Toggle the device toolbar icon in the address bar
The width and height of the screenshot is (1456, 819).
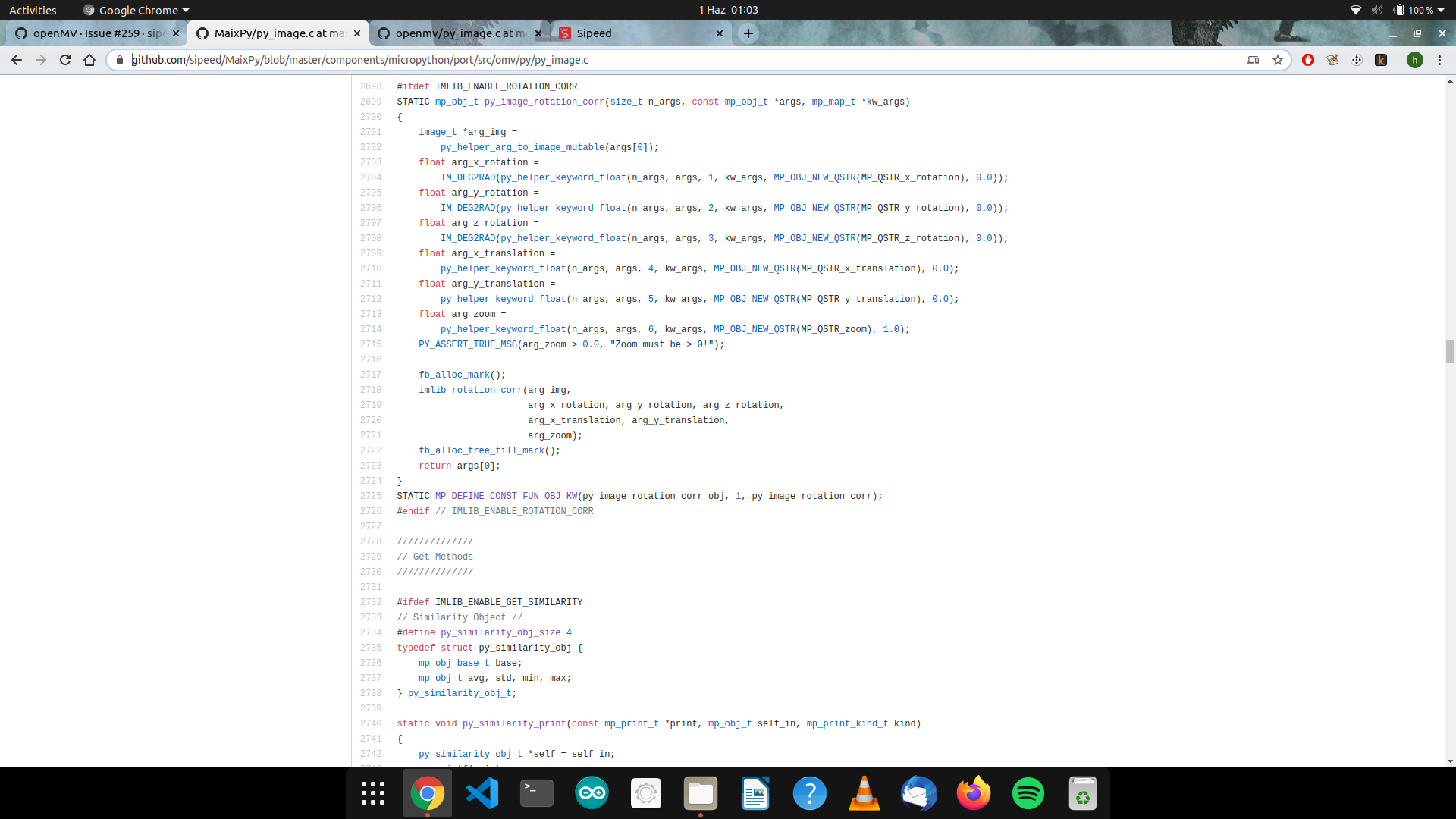(x=1254, y=60)
